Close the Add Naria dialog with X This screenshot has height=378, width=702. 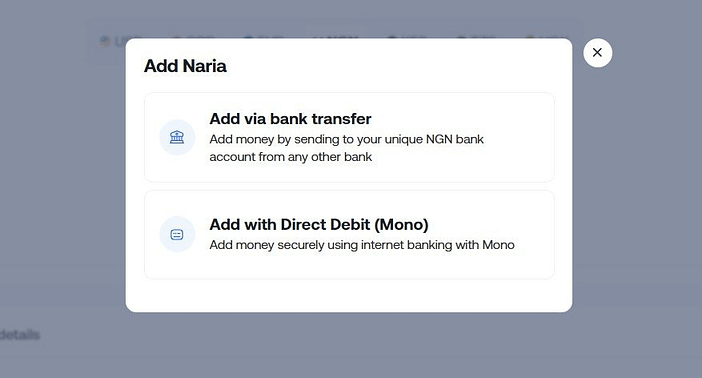pos(597,53)
